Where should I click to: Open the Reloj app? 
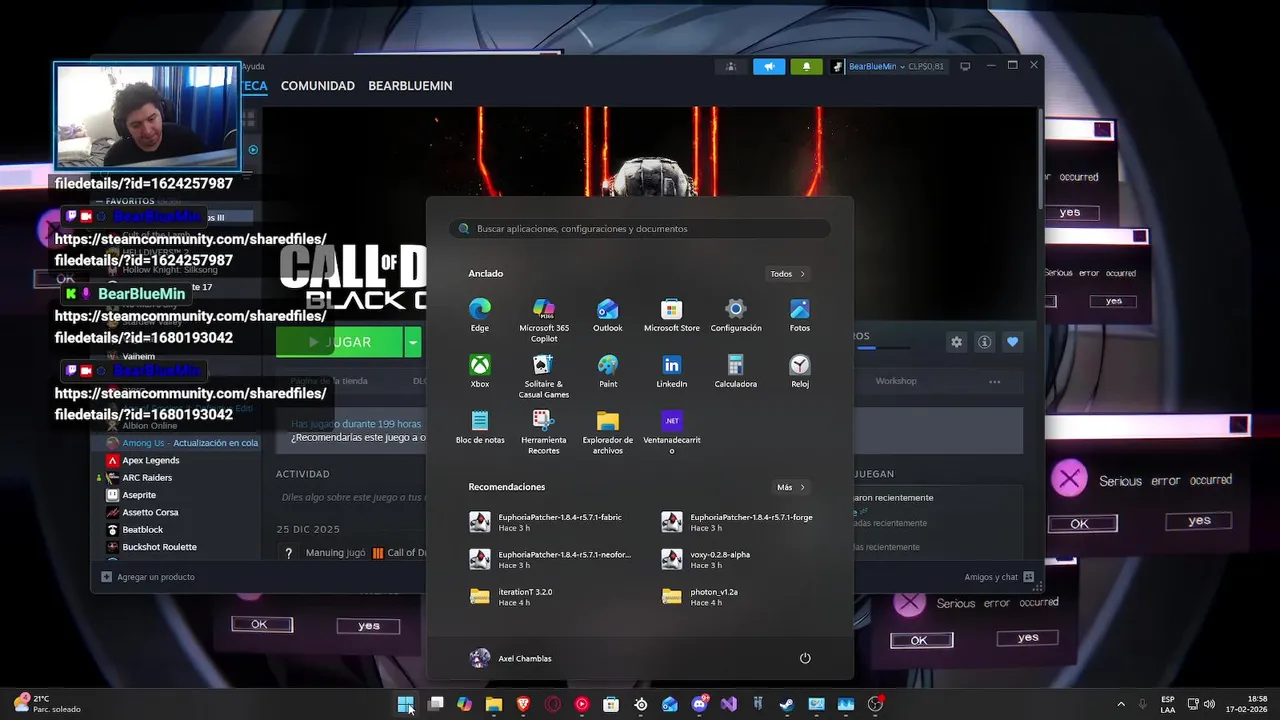(800, 372)
